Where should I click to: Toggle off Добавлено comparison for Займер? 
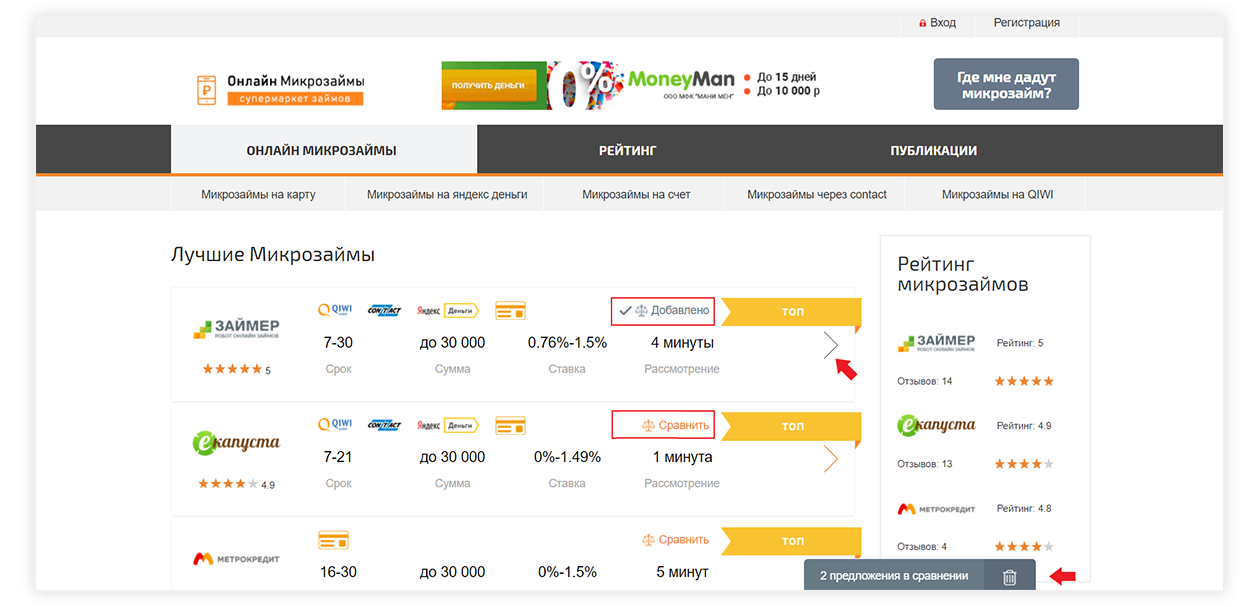tap(663, 311)
